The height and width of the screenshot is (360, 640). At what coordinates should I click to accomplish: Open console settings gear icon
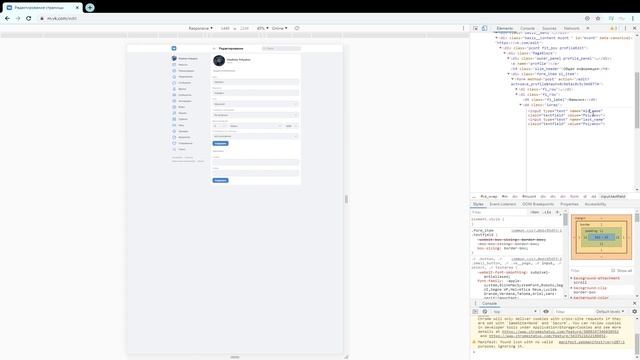(x=634, y=311)
